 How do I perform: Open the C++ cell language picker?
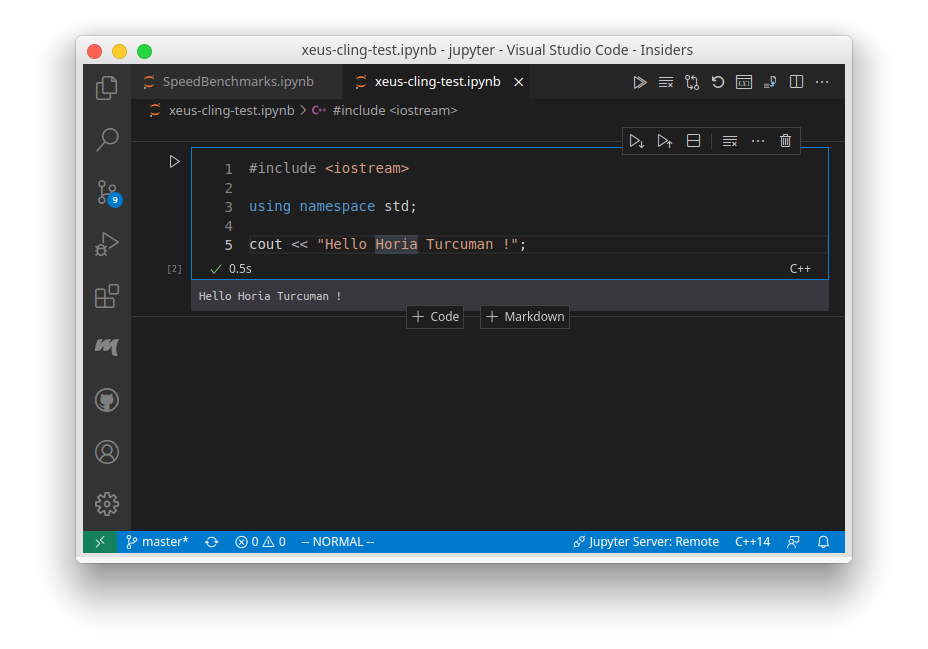point(799,269)
